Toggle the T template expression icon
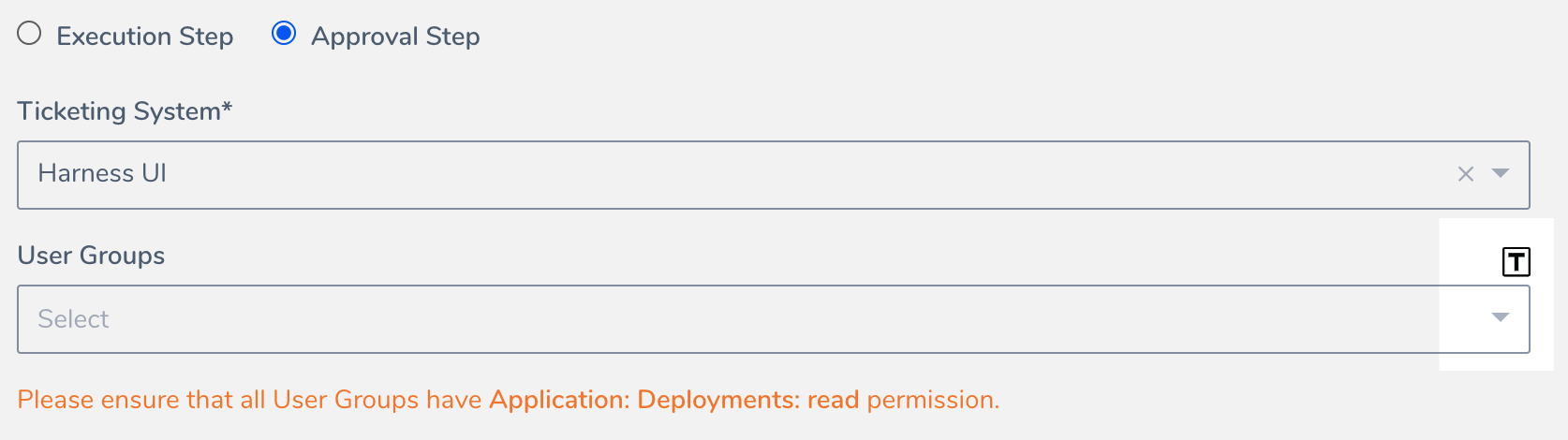1568x440 pixels. [1516, 262]
